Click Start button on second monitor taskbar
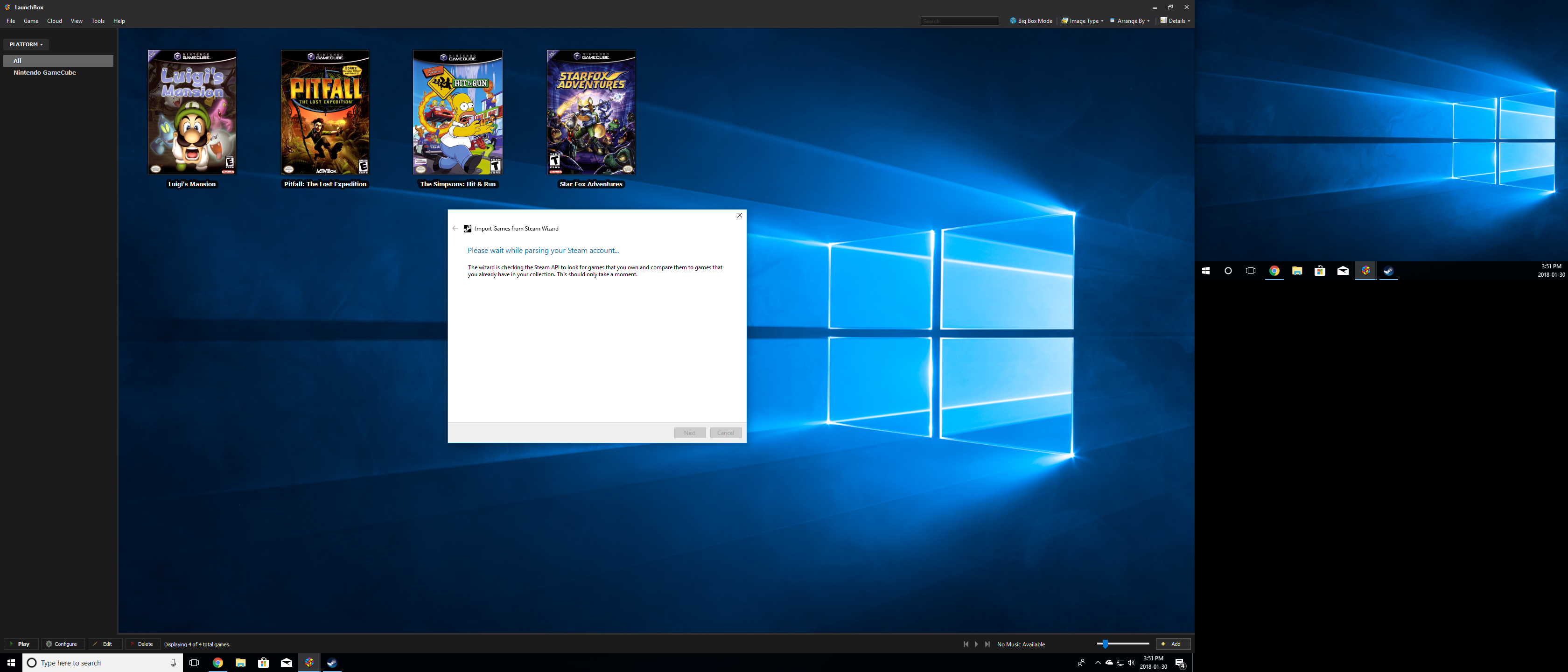This screenshot has width=1568, height=672. click(x=1206, y=271)
